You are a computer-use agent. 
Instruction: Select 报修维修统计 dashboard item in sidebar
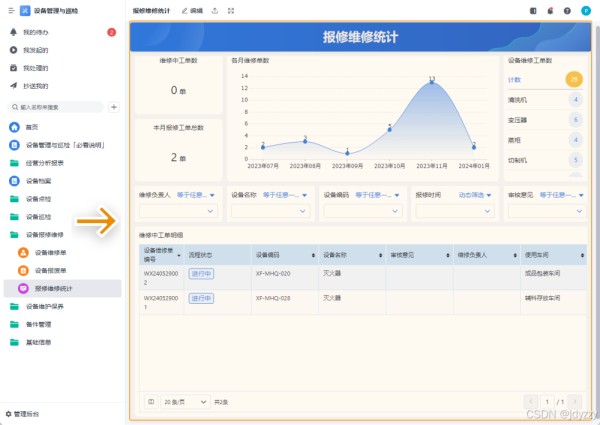click(63, 288)
